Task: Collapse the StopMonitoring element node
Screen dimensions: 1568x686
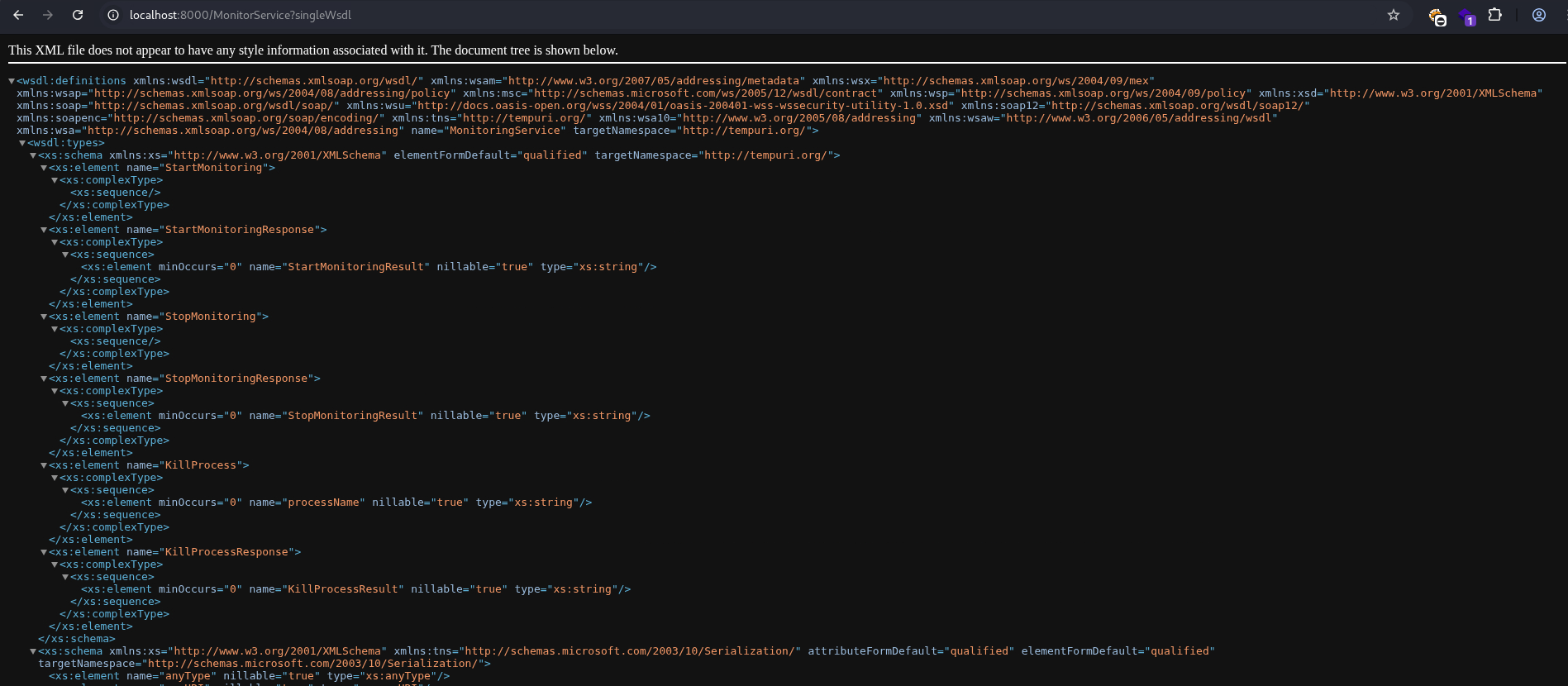Action: click(x=44, y=317)
